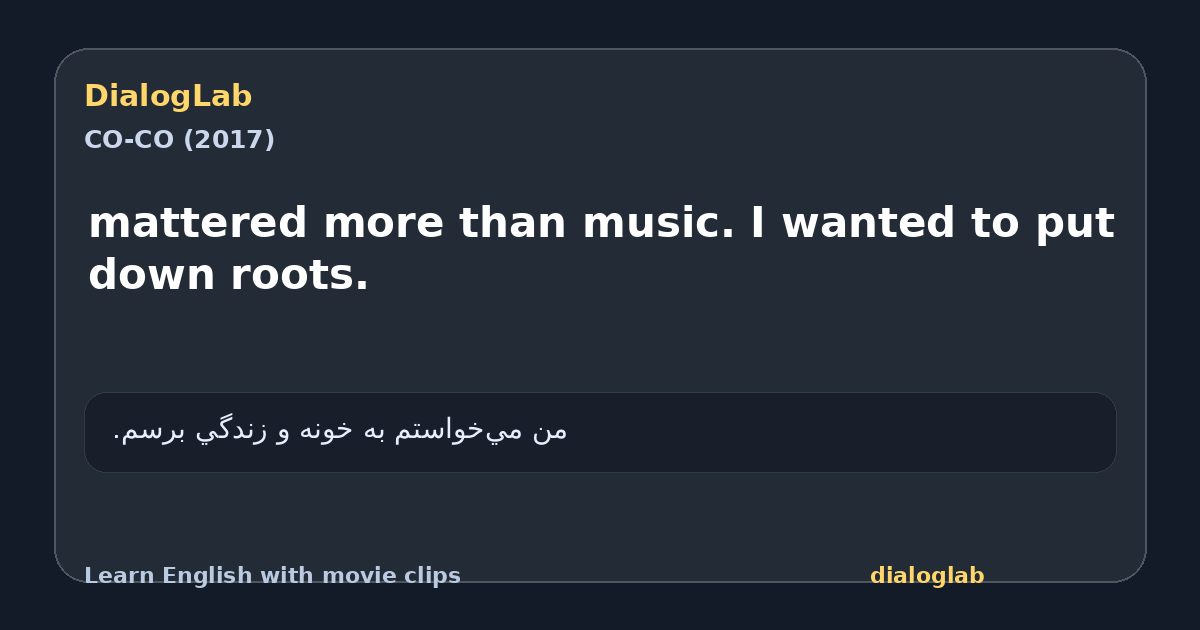Select the word "mattered" in the subtitle
1200x630 pixels.
tap(198, 223)
